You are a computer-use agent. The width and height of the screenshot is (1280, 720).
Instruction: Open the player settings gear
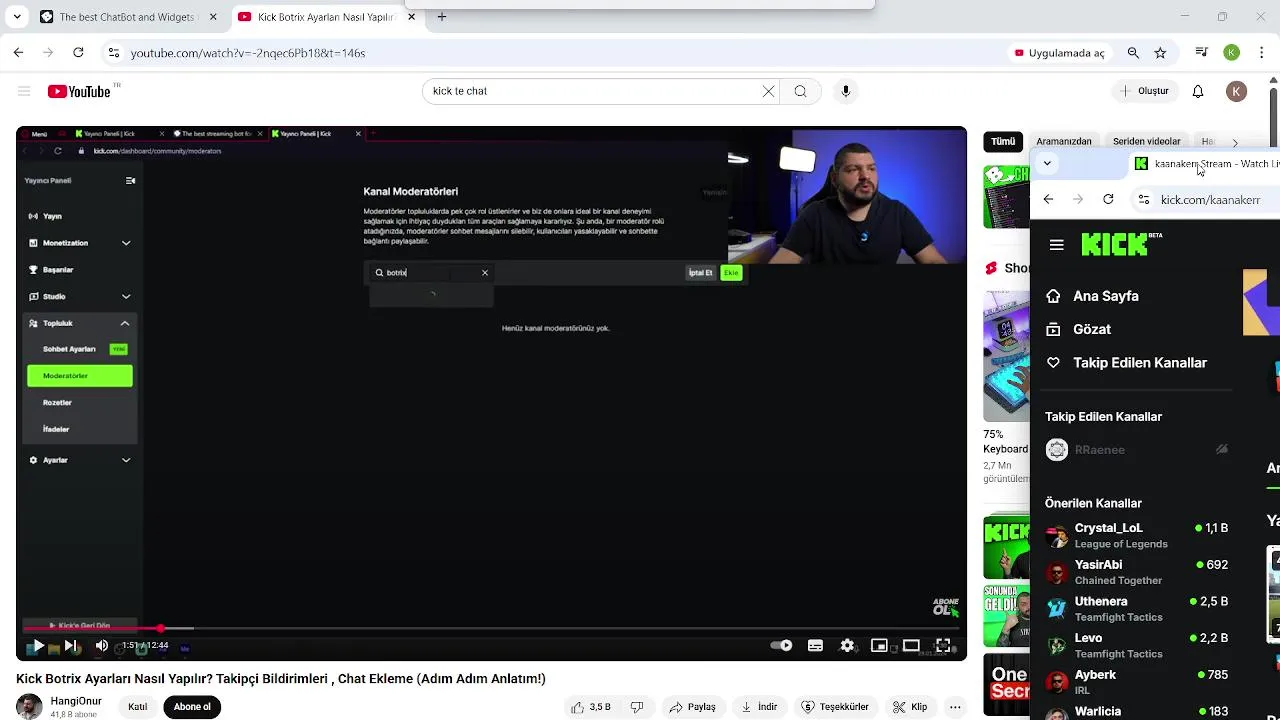coord(847,646)
